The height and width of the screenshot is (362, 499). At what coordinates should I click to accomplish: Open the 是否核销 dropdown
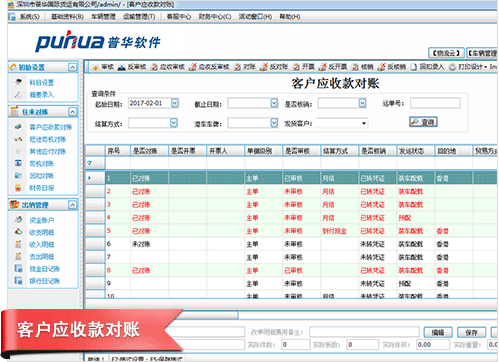pyautogui.click(x=363, y=103)
